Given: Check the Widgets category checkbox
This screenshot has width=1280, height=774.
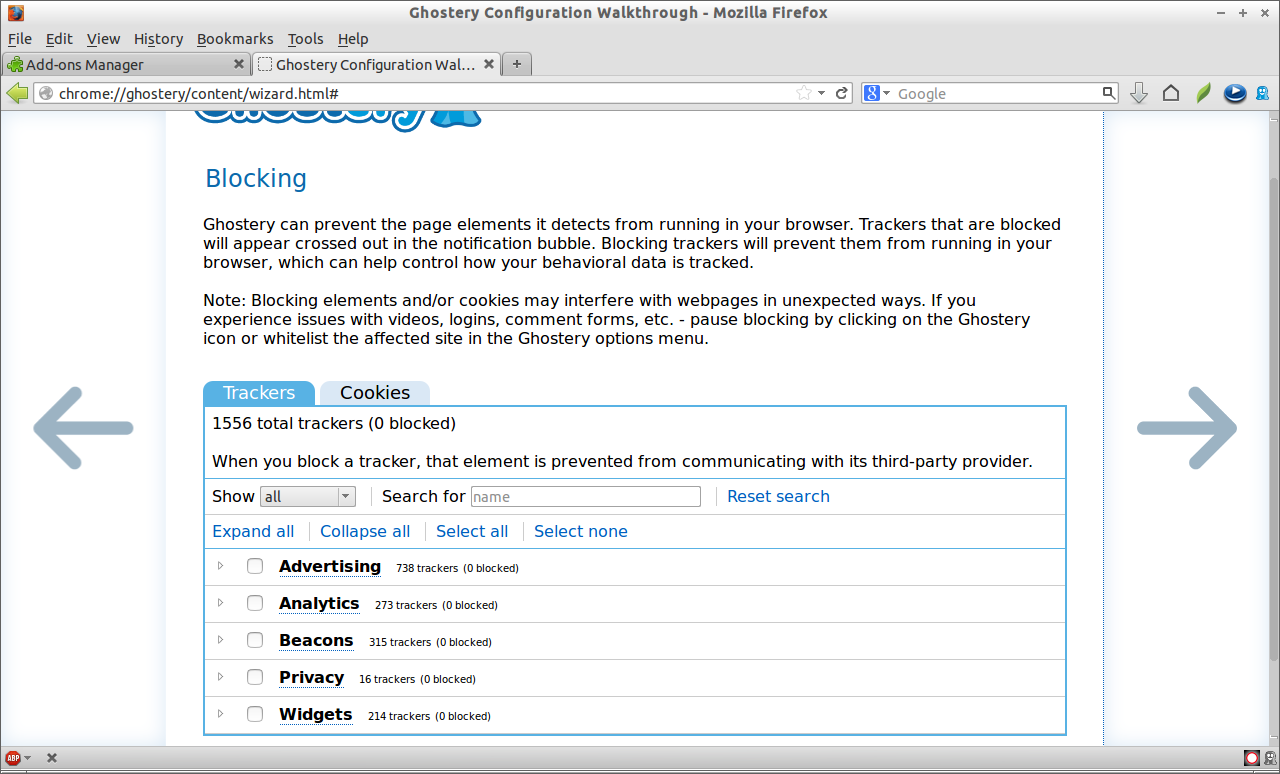Looking at the screenshot, I should coord(255,714).
